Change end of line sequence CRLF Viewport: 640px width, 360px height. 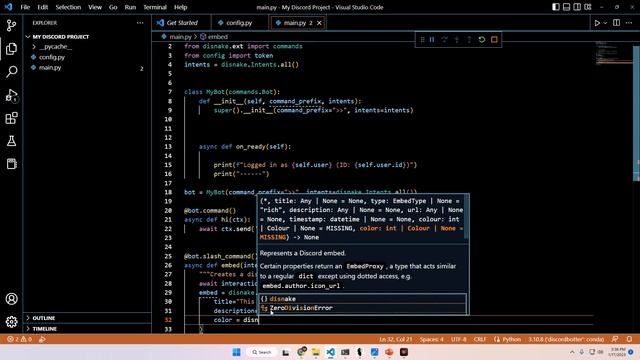coord(480,339)
